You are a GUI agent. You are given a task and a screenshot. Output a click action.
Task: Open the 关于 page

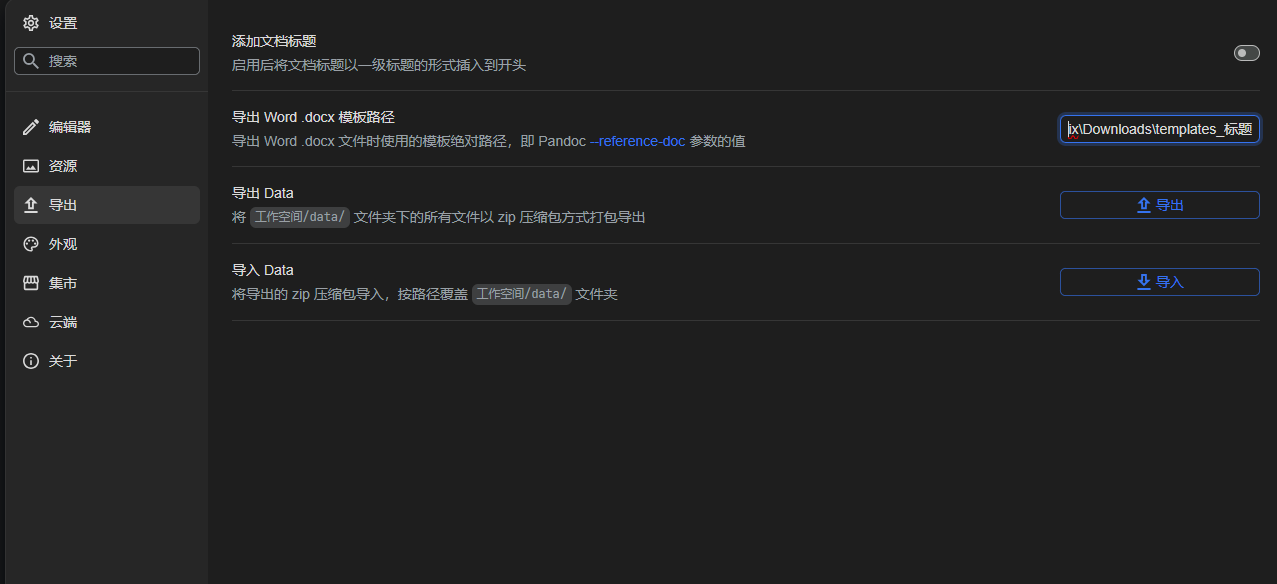click(62, 360)
